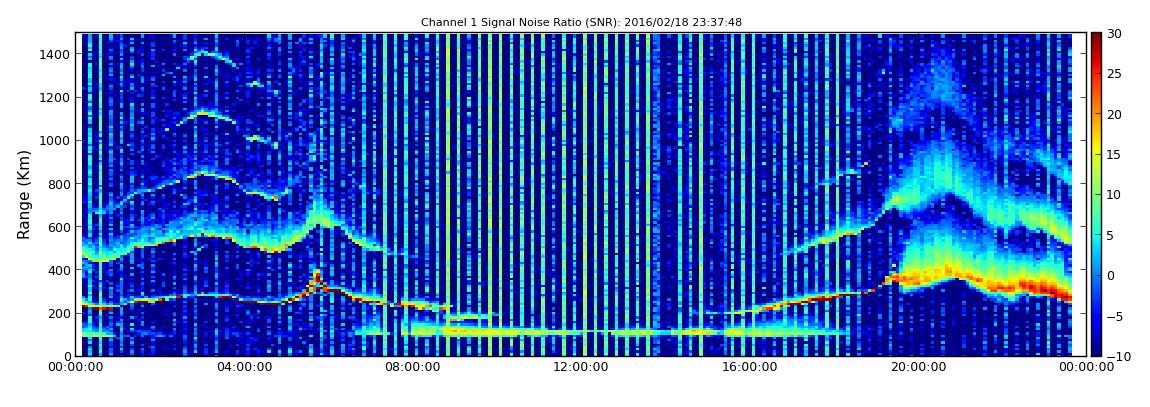The image size is (1150, 407).
Task: Click the 800 range tick label
Action: coord(56,184)
